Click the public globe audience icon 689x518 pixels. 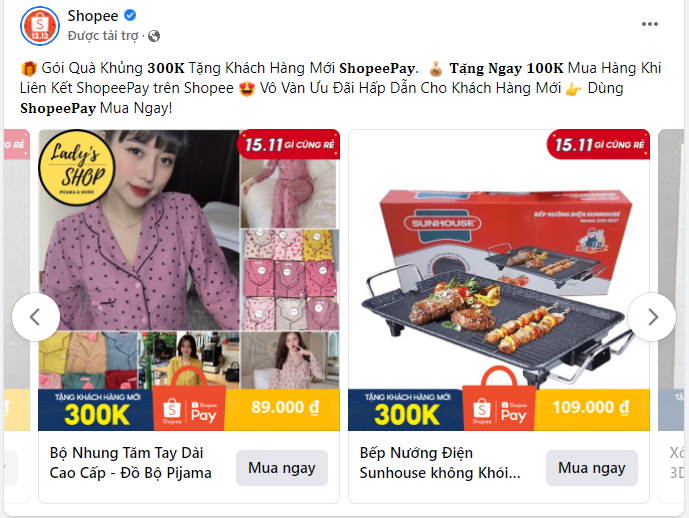(x=154, y=36)
